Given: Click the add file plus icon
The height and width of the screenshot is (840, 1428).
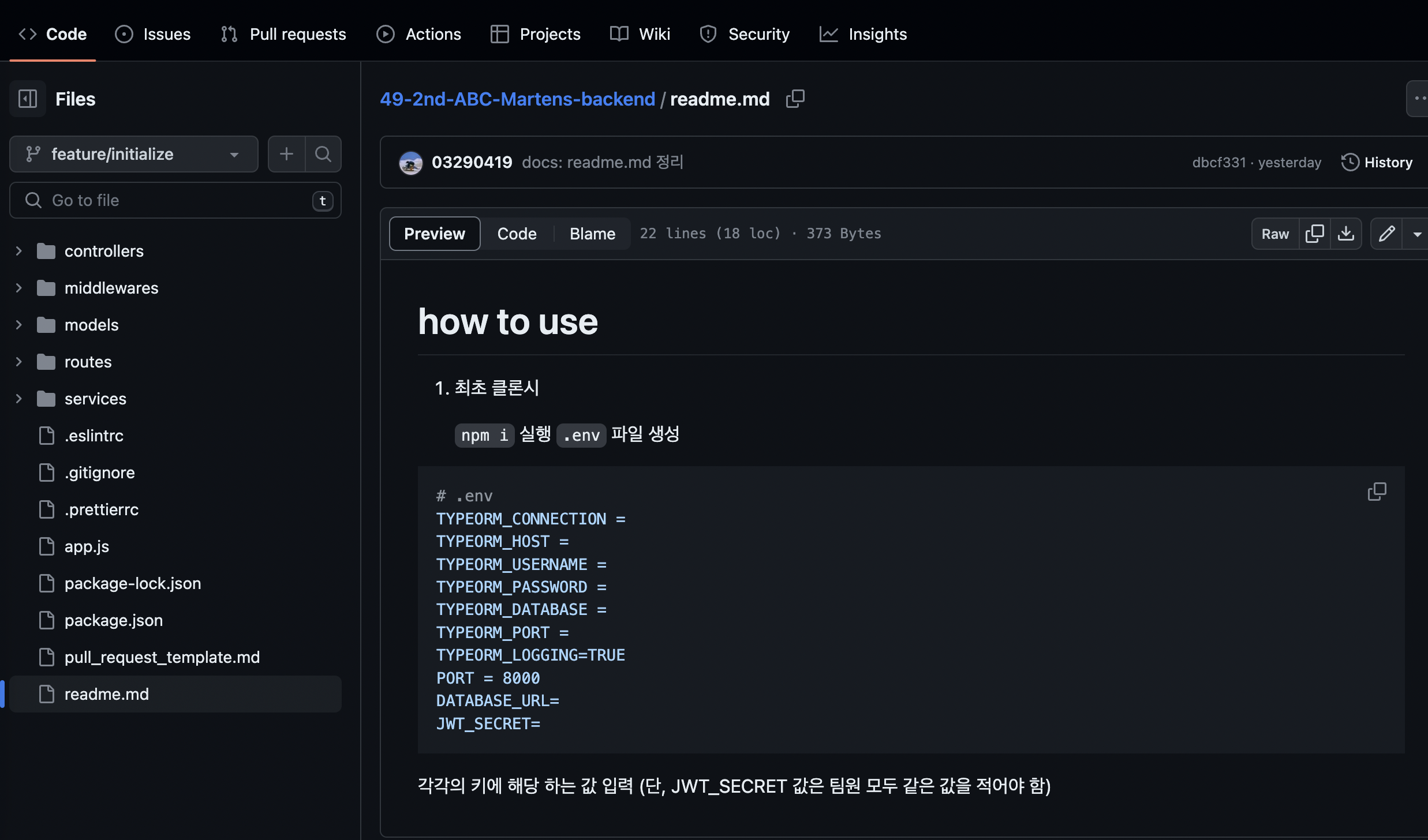Looking at the screenshot, I should pyautogui.click(x=286, y=154).
